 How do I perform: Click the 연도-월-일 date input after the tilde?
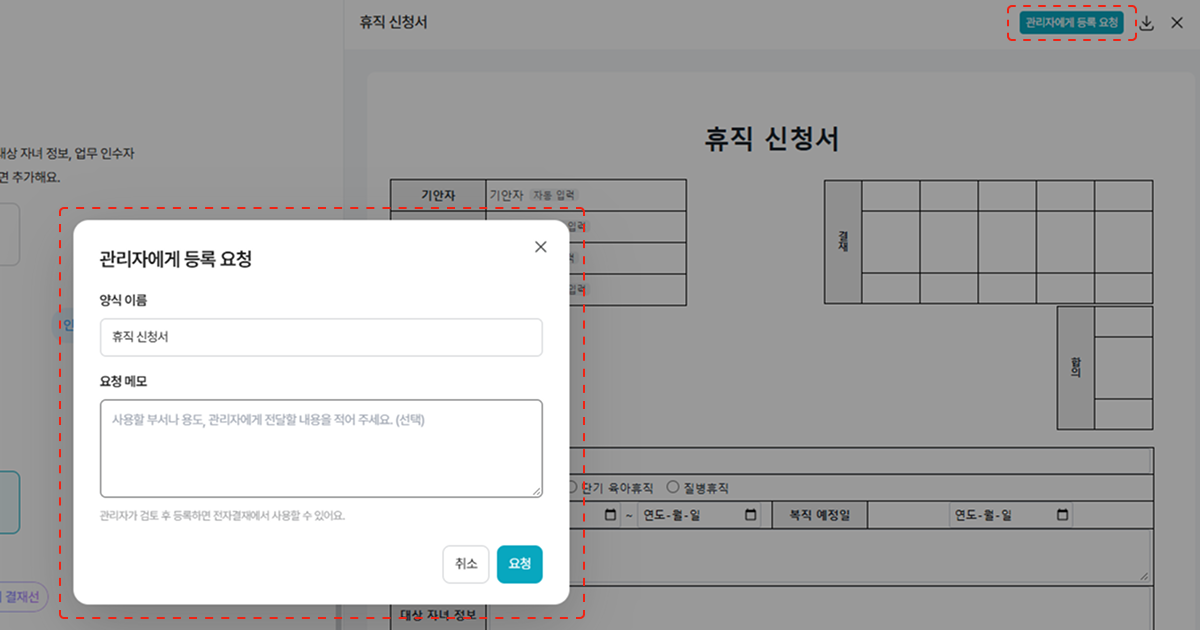click(699, 515)
